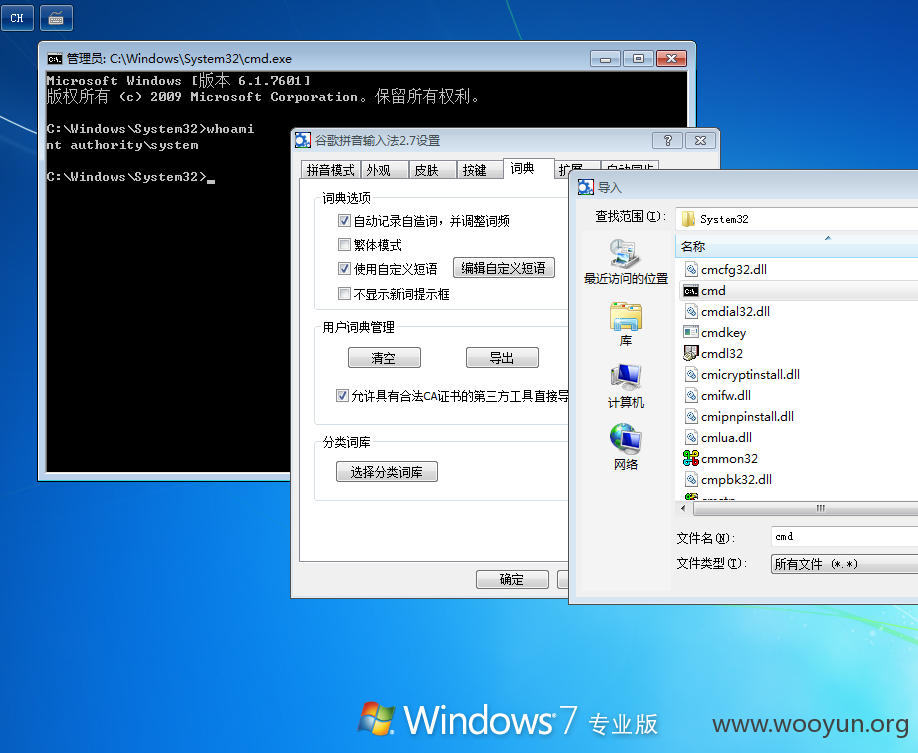Click 名称 column header to sort

(x=796, y=247)
